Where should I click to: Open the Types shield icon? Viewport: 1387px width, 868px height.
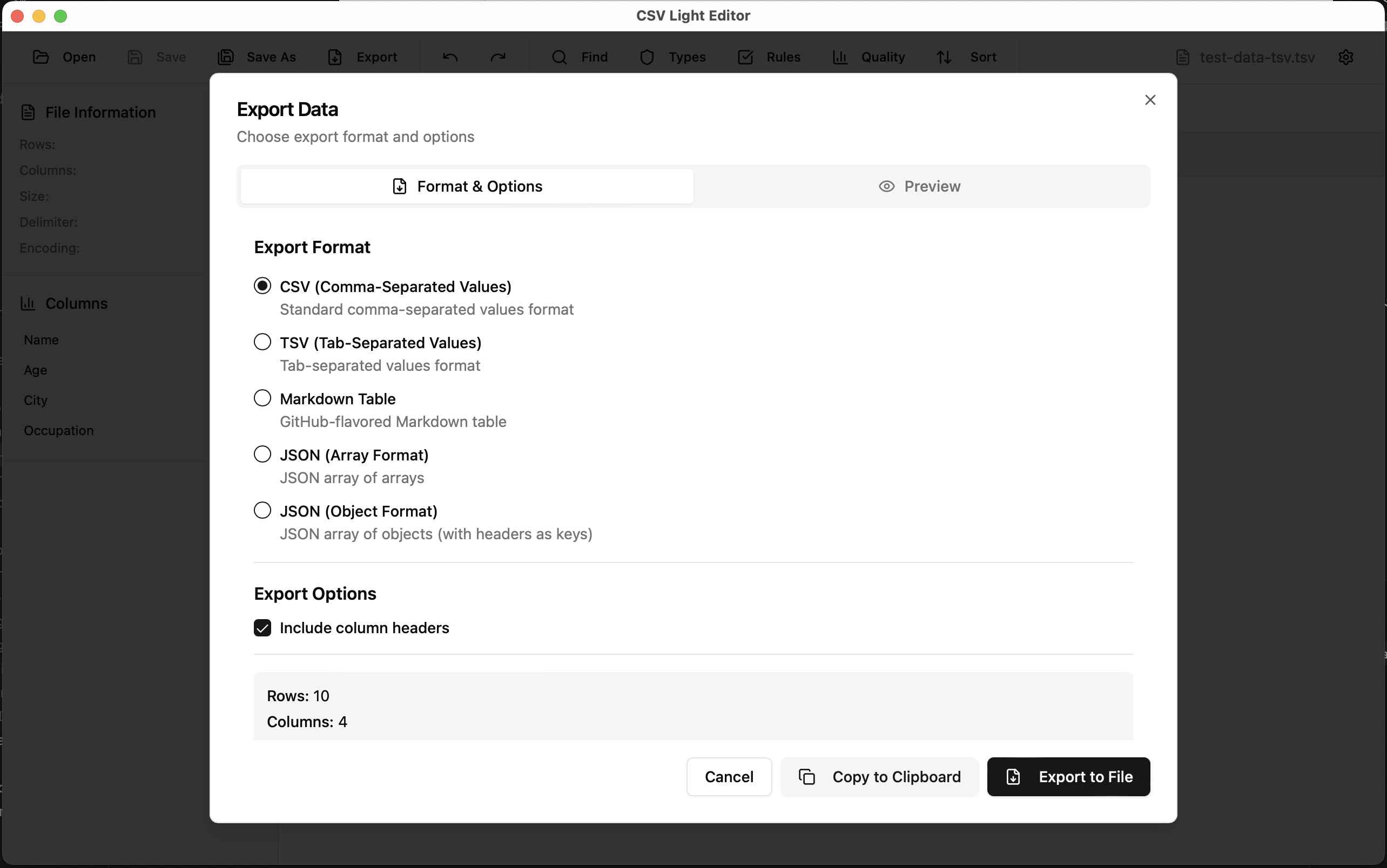[x=647, y=57]
